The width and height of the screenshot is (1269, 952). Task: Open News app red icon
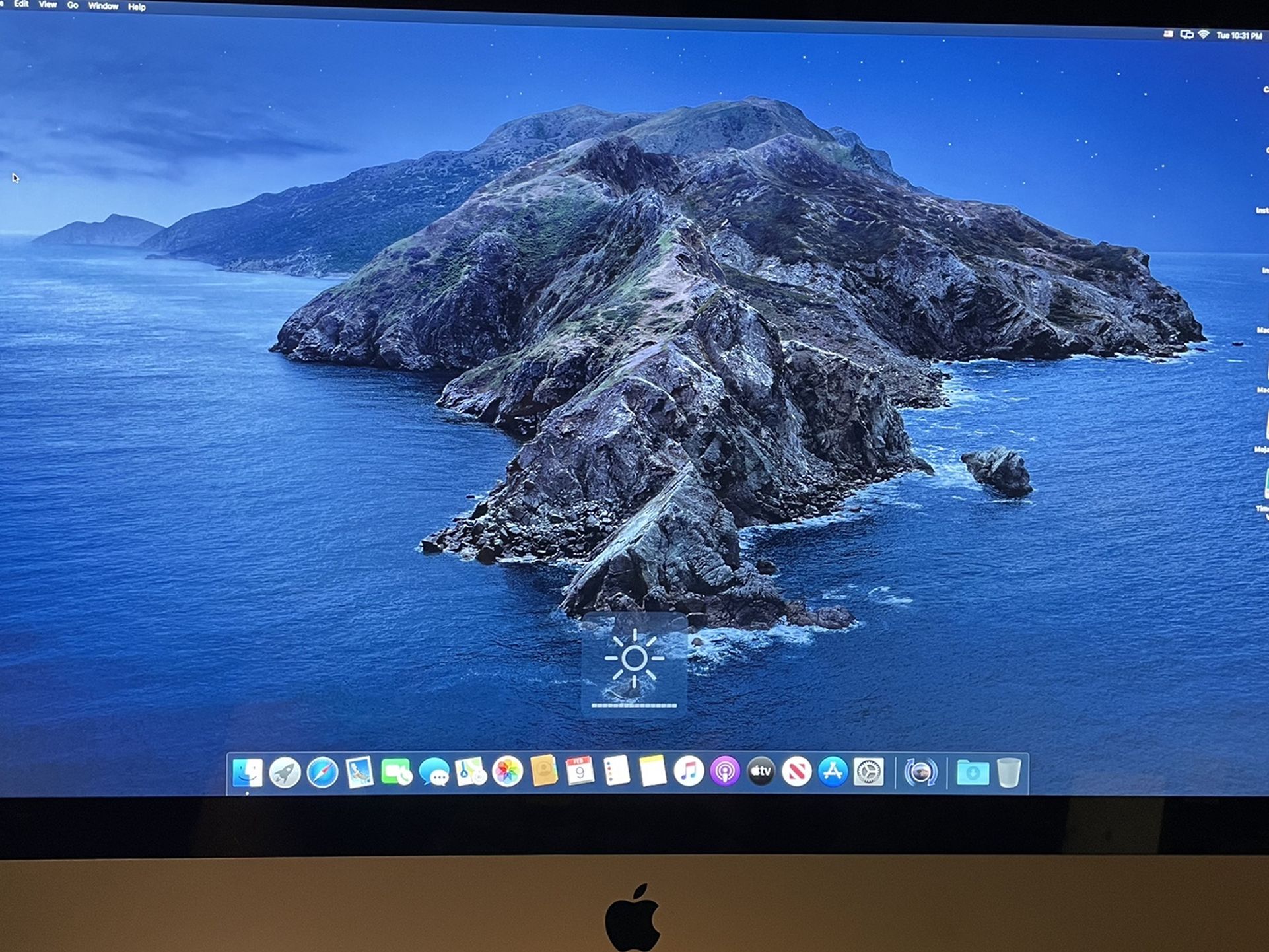click(797, 771)
